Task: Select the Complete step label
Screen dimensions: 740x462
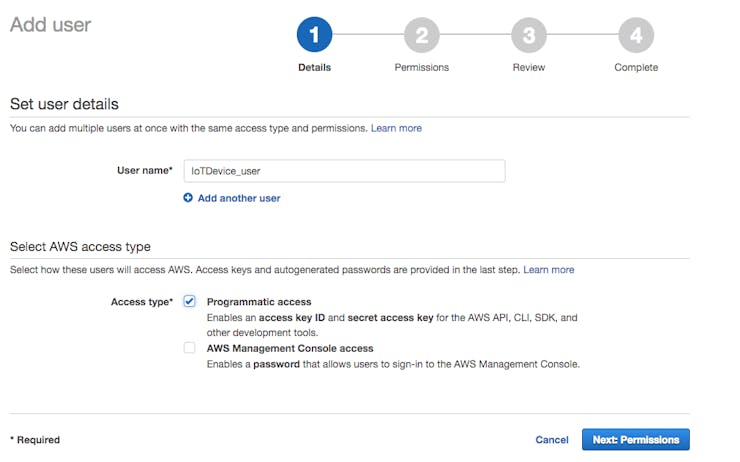Action: (636, 67)
